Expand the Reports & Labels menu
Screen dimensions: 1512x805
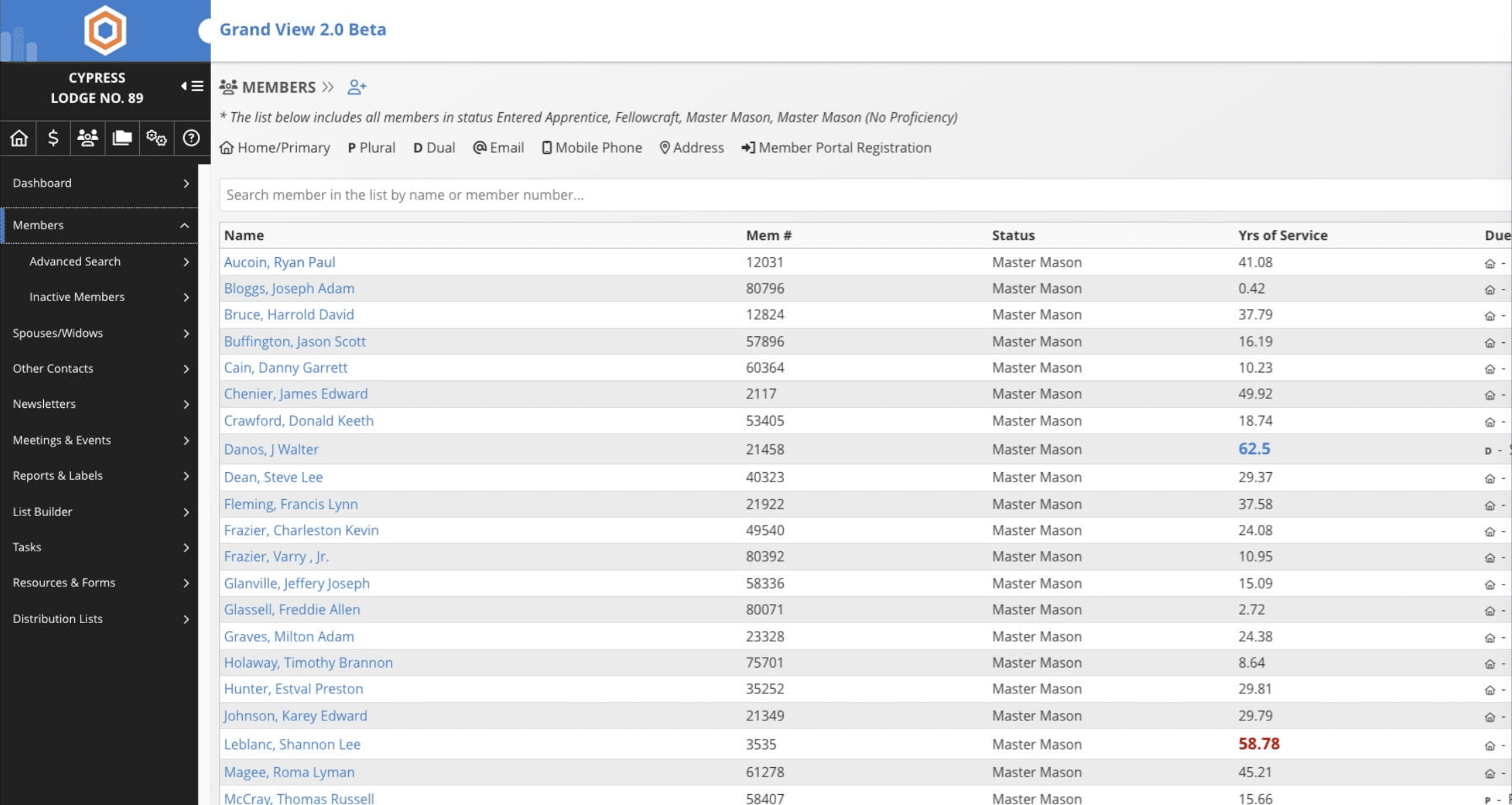pyautogui.click(x=99, y=476)
